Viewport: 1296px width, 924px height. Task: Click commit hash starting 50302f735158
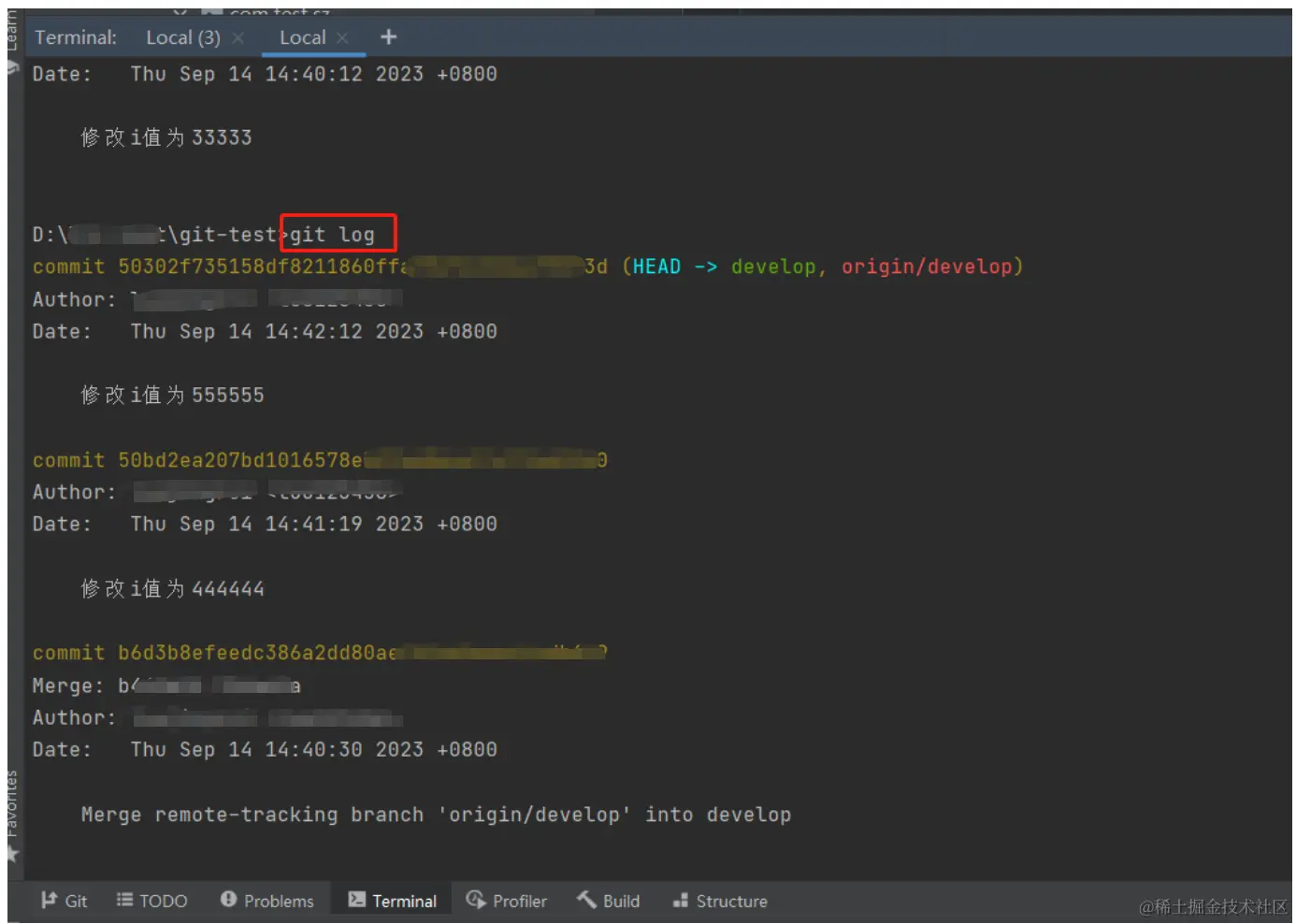[363, 267]
